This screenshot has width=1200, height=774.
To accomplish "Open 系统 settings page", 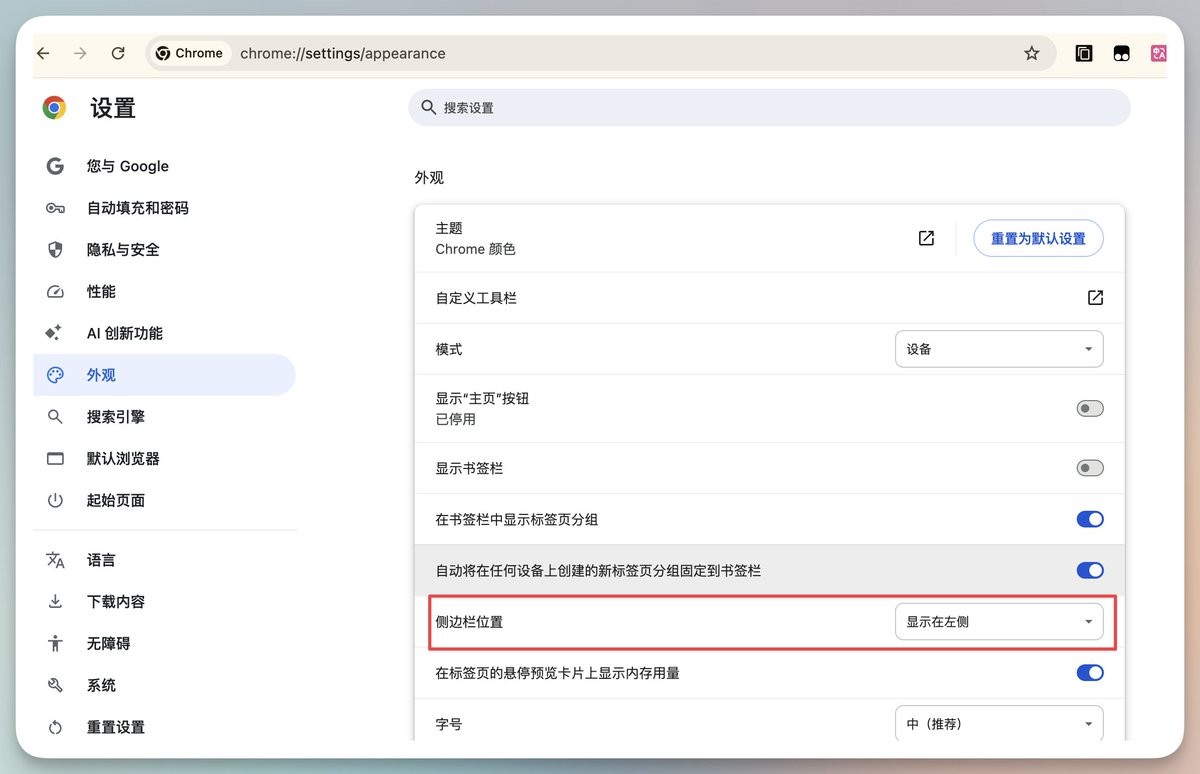I will point(101,685).
